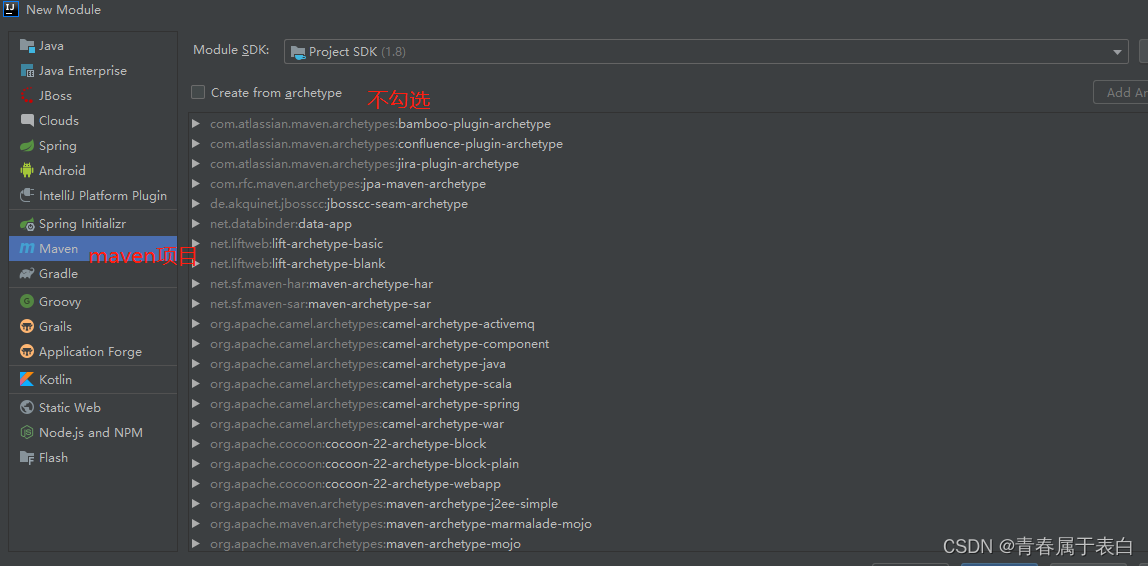Click the Add Archetype button

point(1121,92)
